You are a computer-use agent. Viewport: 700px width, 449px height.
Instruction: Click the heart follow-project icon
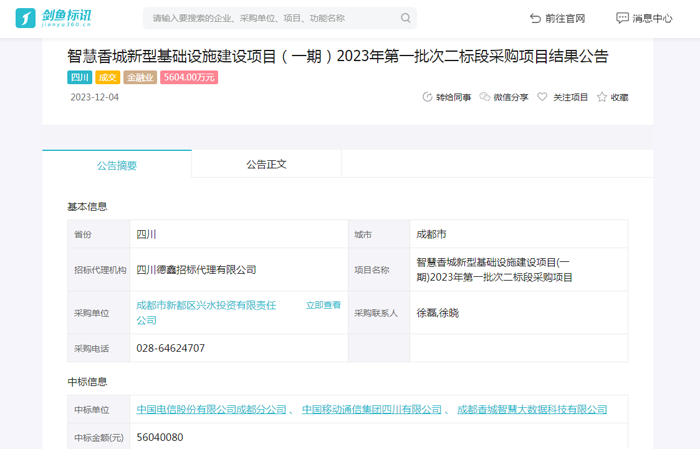[x=542, y=97]
